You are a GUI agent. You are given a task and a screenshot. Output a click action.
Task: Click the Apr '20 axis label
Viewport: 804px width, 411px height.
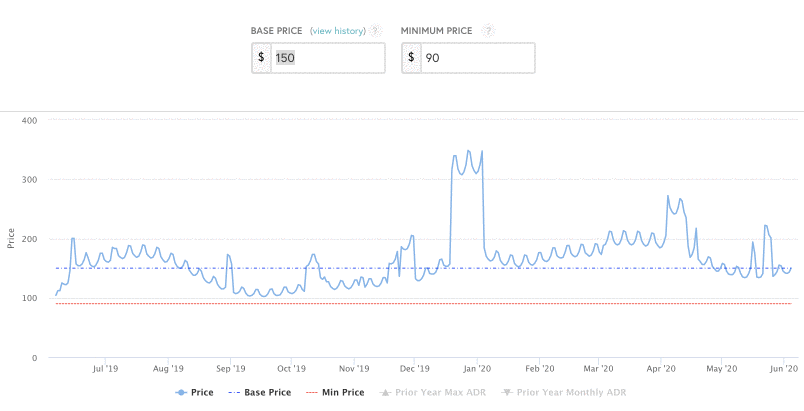pos(661,368)
